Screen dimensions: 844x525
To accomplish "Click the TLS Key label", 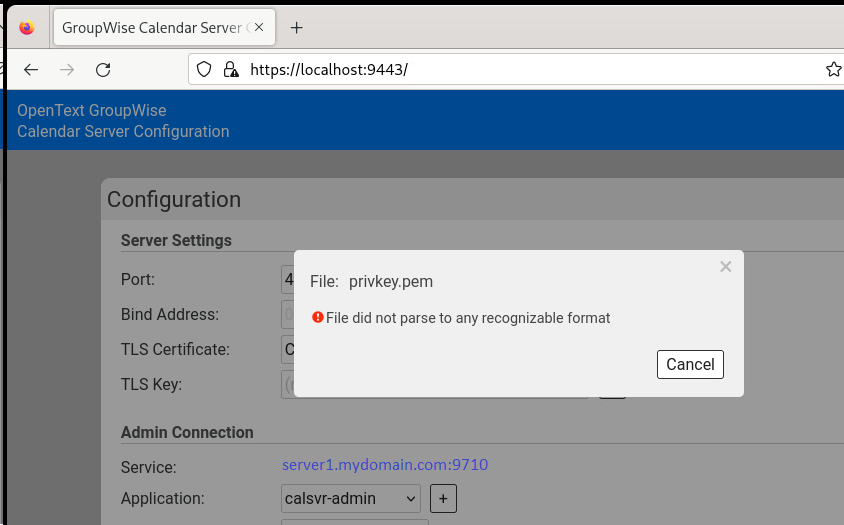I will pos(151,384).
